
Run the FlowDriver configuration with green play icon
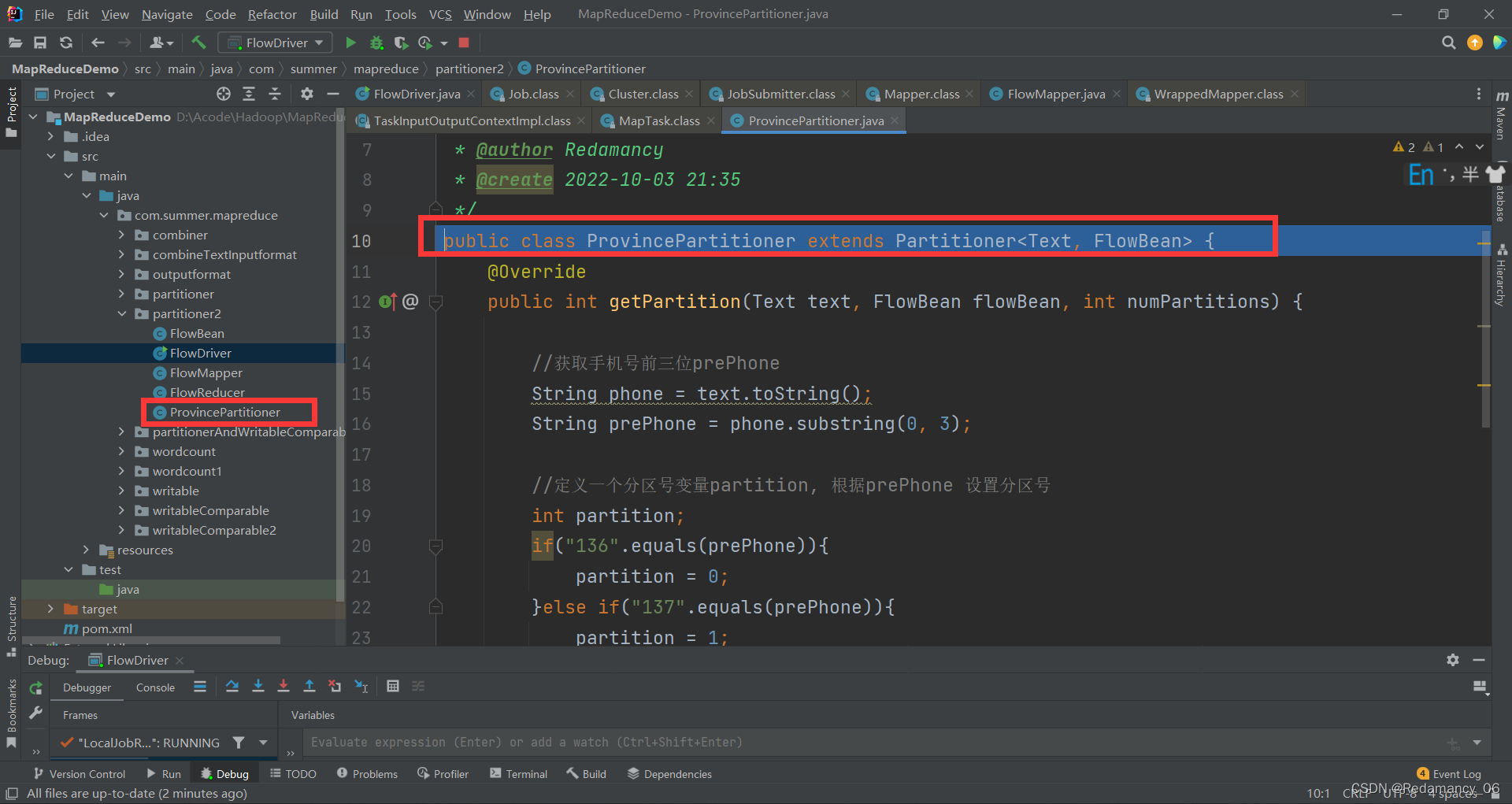tap(350, 43)
